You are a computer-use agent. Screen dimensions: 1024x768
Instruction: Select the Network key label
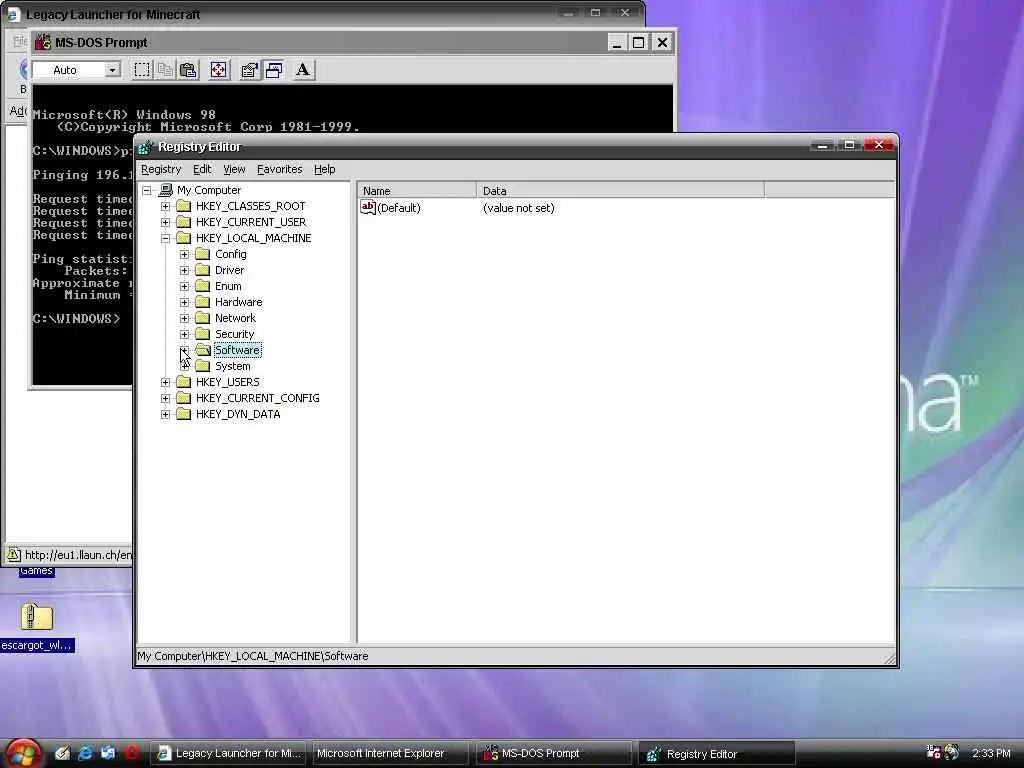235,318
